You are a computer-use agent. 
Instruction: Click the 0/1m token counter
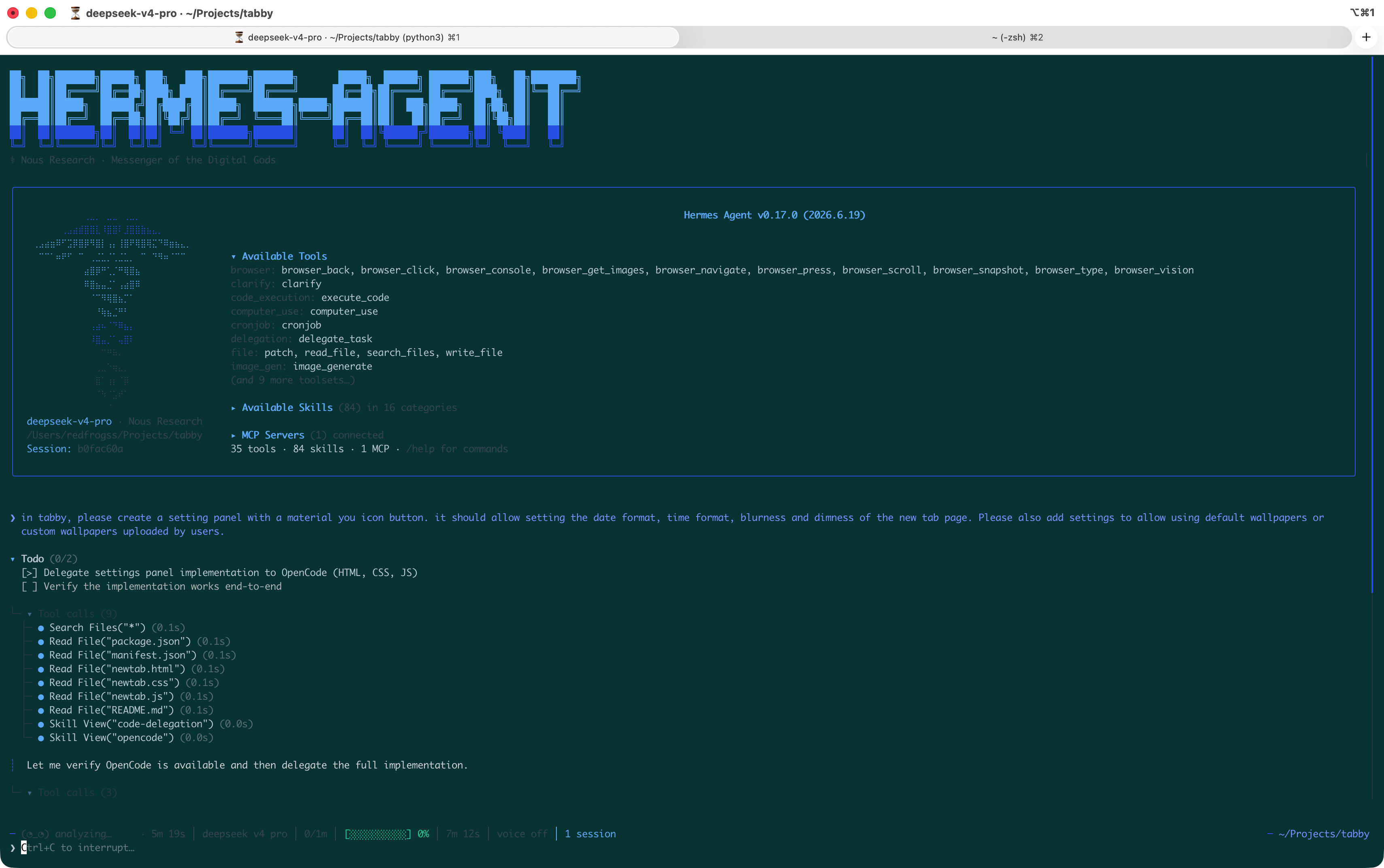(x=315, y=834)
